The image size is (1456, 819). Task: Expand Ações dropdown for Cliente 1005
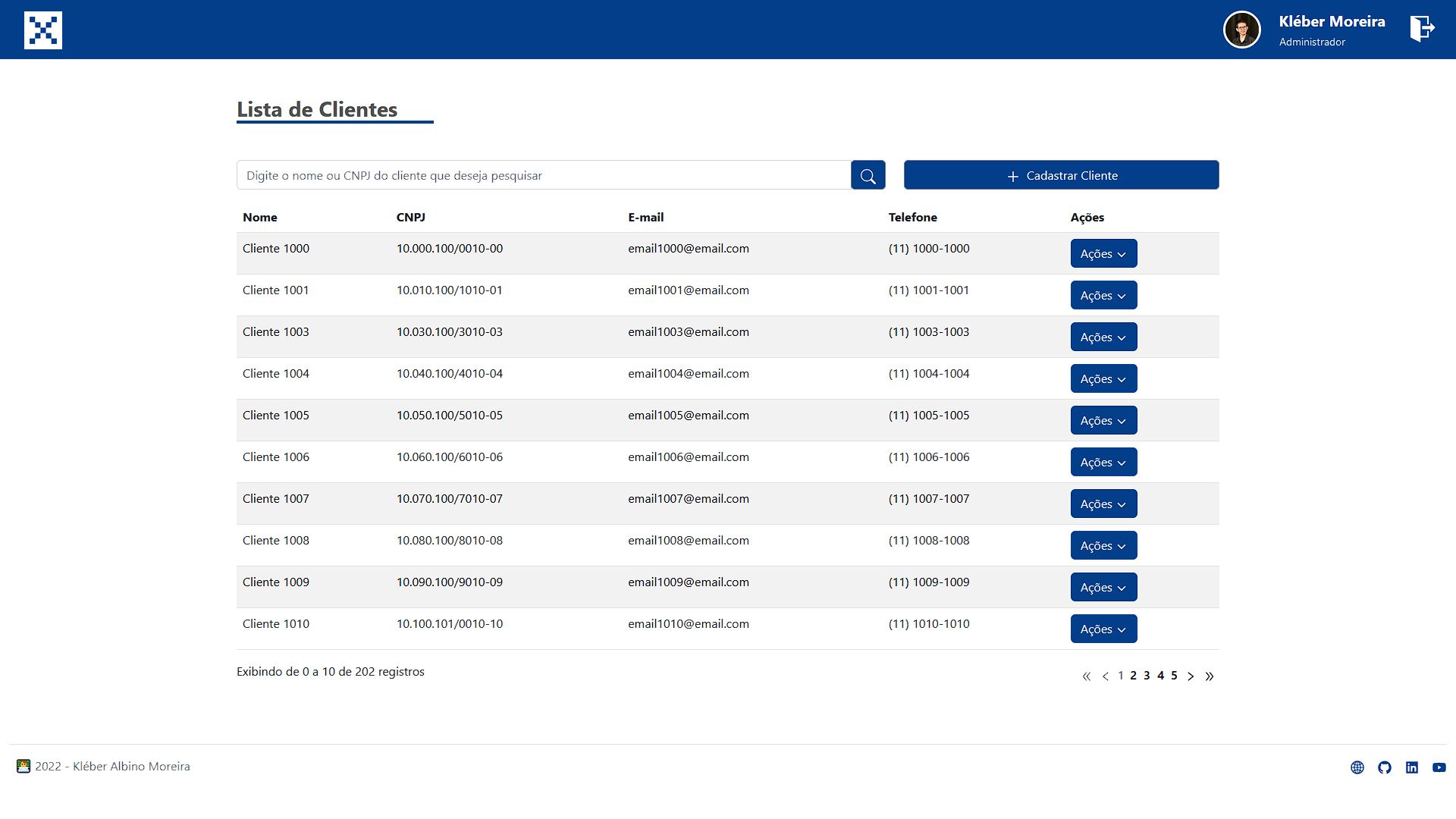click(1103, 421)
